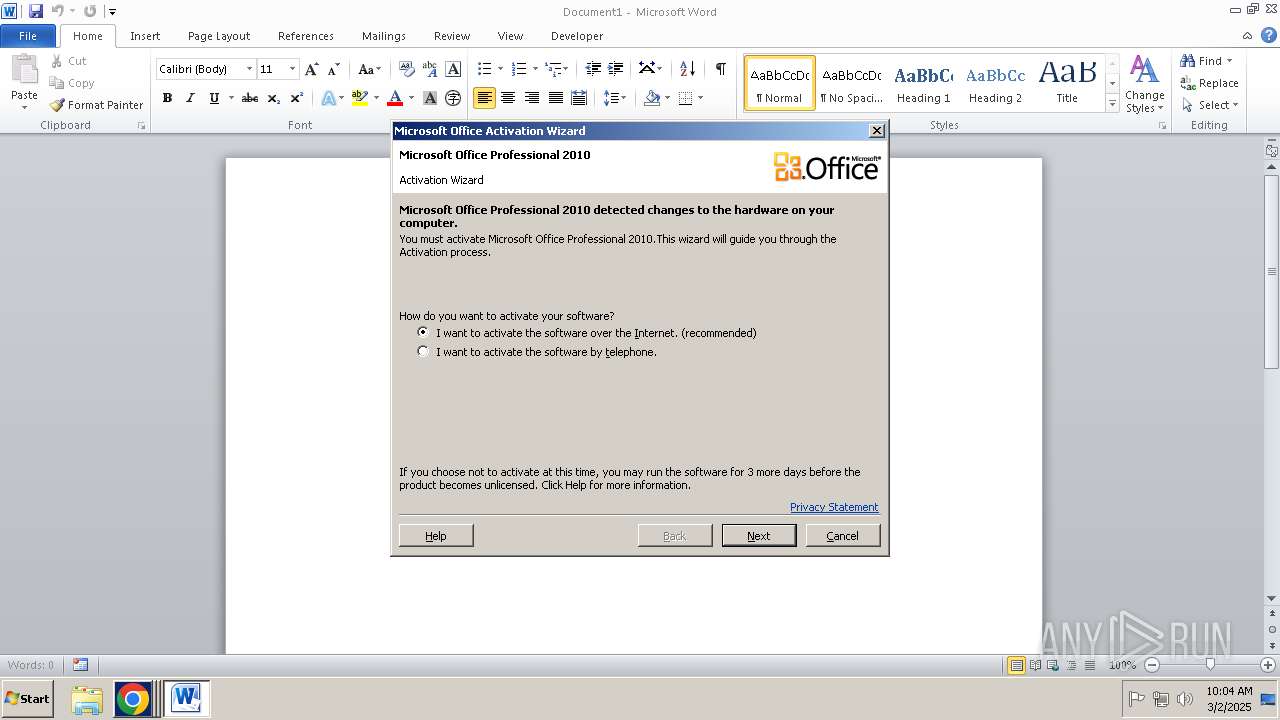The width and height of the screenshot is (1280, 720).
Task: Click the Replace button
Action: pyautogui.click(x=1209, y=83)
